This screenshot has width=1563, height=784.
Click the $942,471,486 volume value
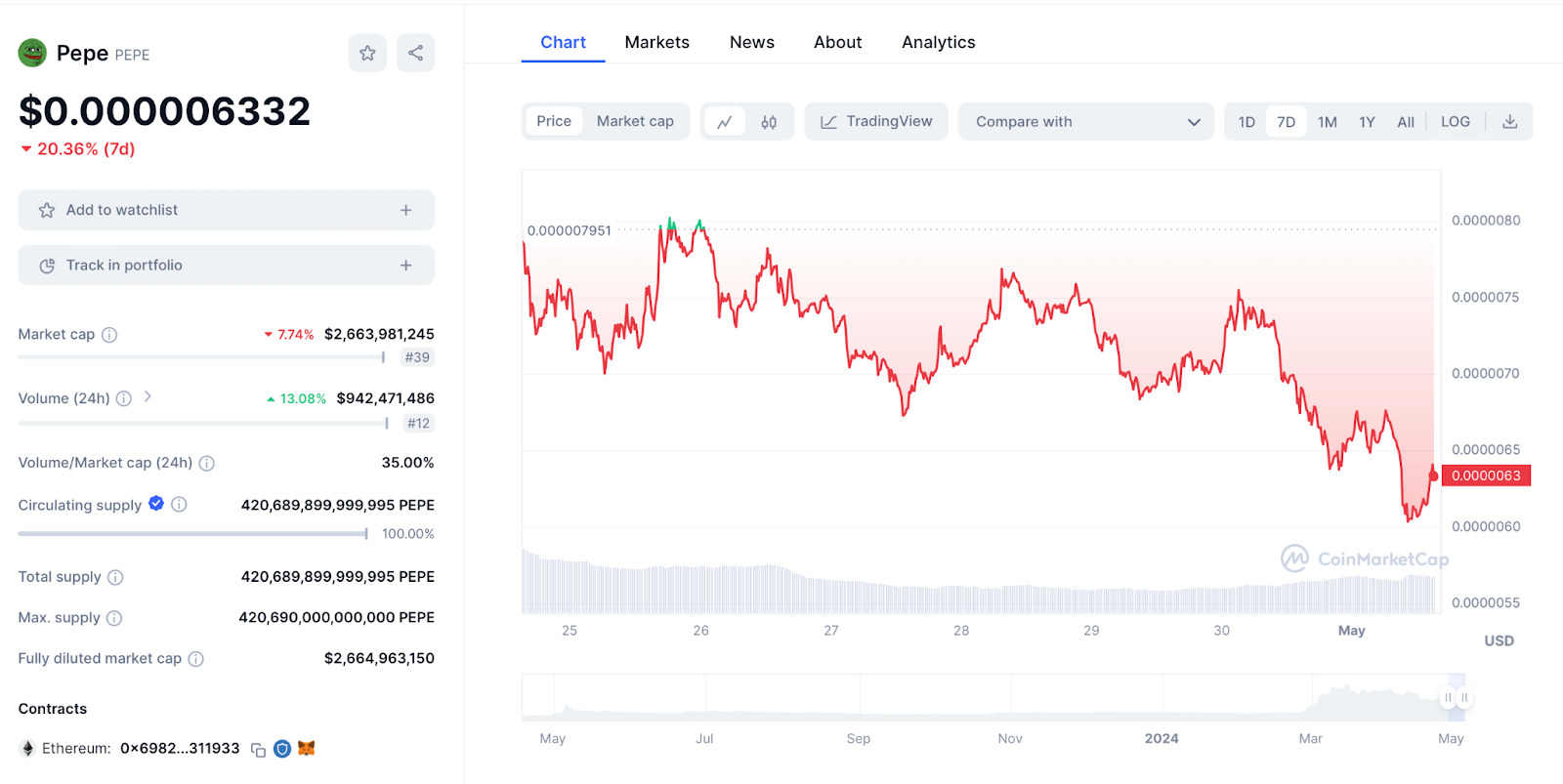click(386, 398)
